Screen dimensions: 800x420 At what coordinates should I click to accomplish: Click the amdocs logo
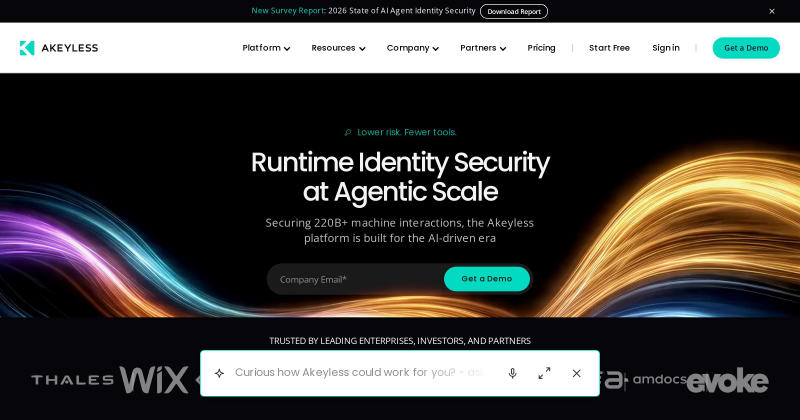click(x=659, y=379)
